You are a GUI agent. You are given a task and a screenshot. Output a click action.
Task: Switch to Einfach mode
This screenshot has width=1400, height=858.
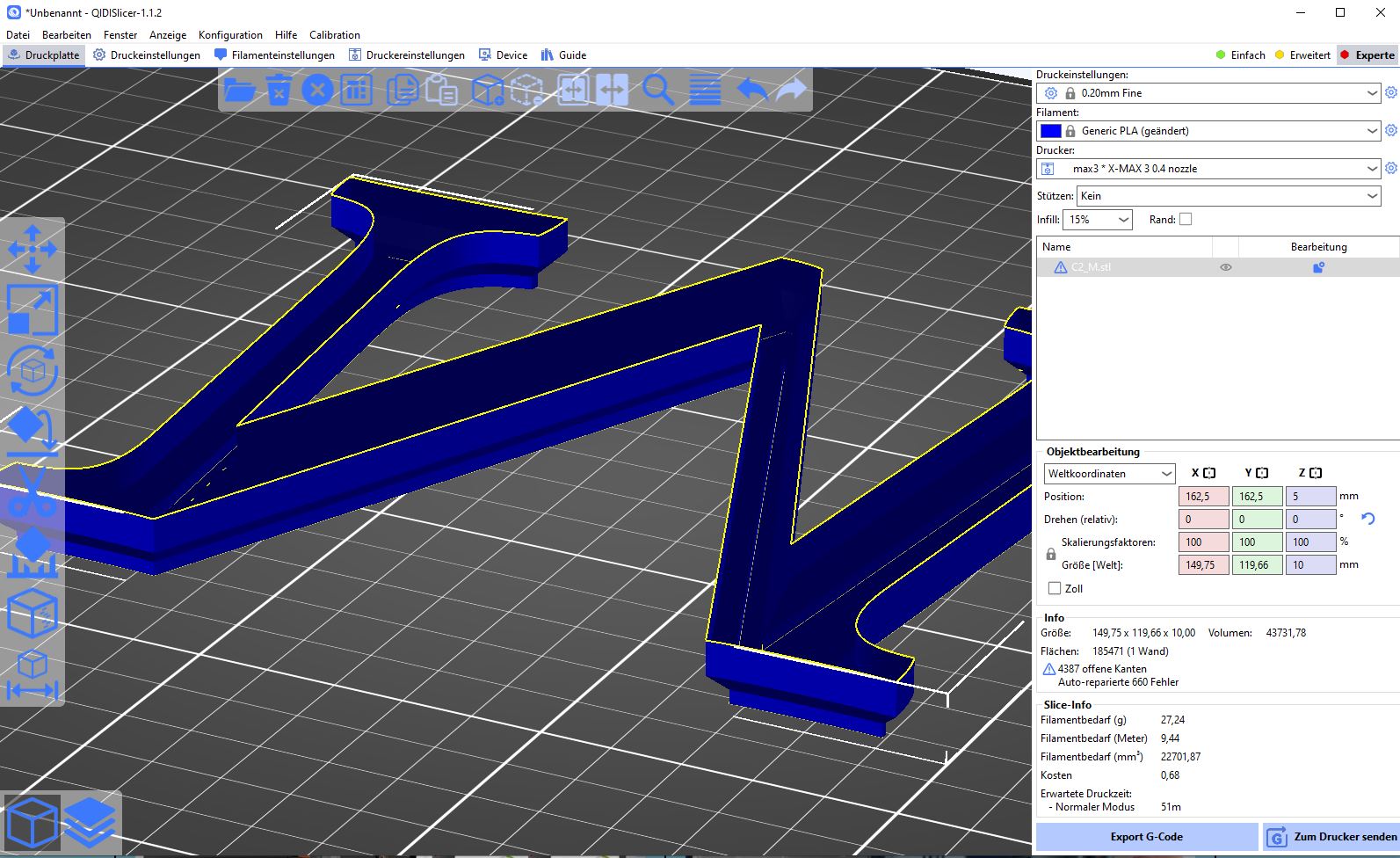(x=1241, y=55)
